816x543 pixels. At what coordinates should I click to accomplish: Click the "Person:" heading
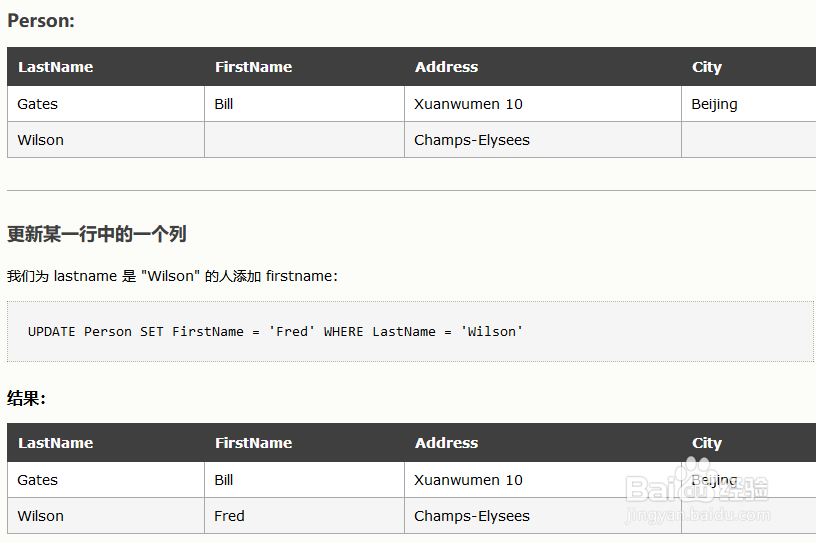41,20
